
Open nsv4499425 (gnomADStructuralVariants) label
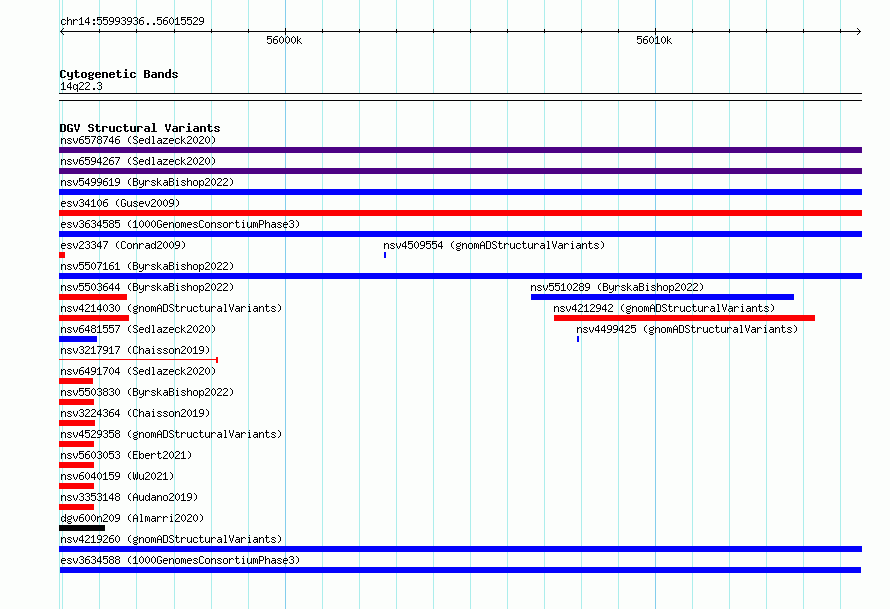pos(687,329)
